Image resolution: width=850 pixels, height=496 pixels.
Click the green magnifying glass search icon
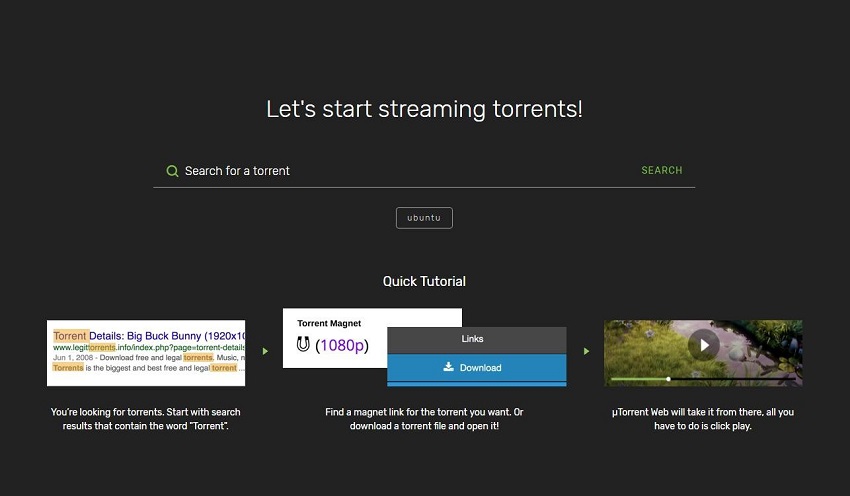pos(172,171)
